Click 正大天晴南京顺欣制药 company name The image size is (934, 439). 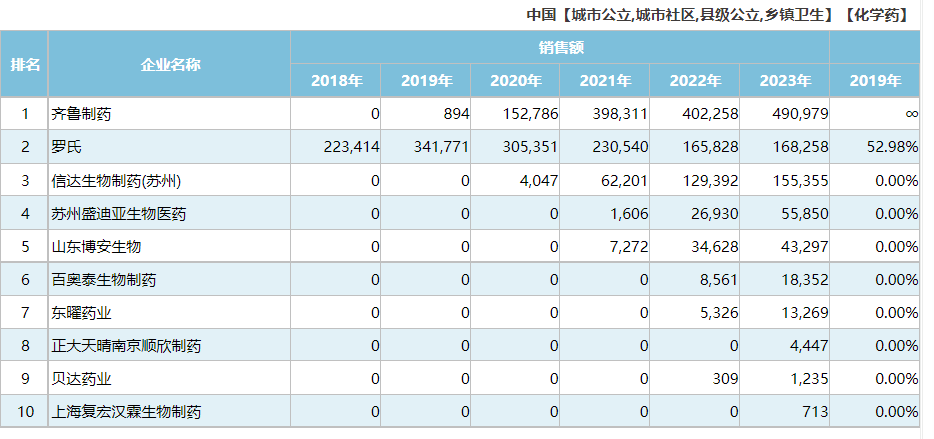126,346
